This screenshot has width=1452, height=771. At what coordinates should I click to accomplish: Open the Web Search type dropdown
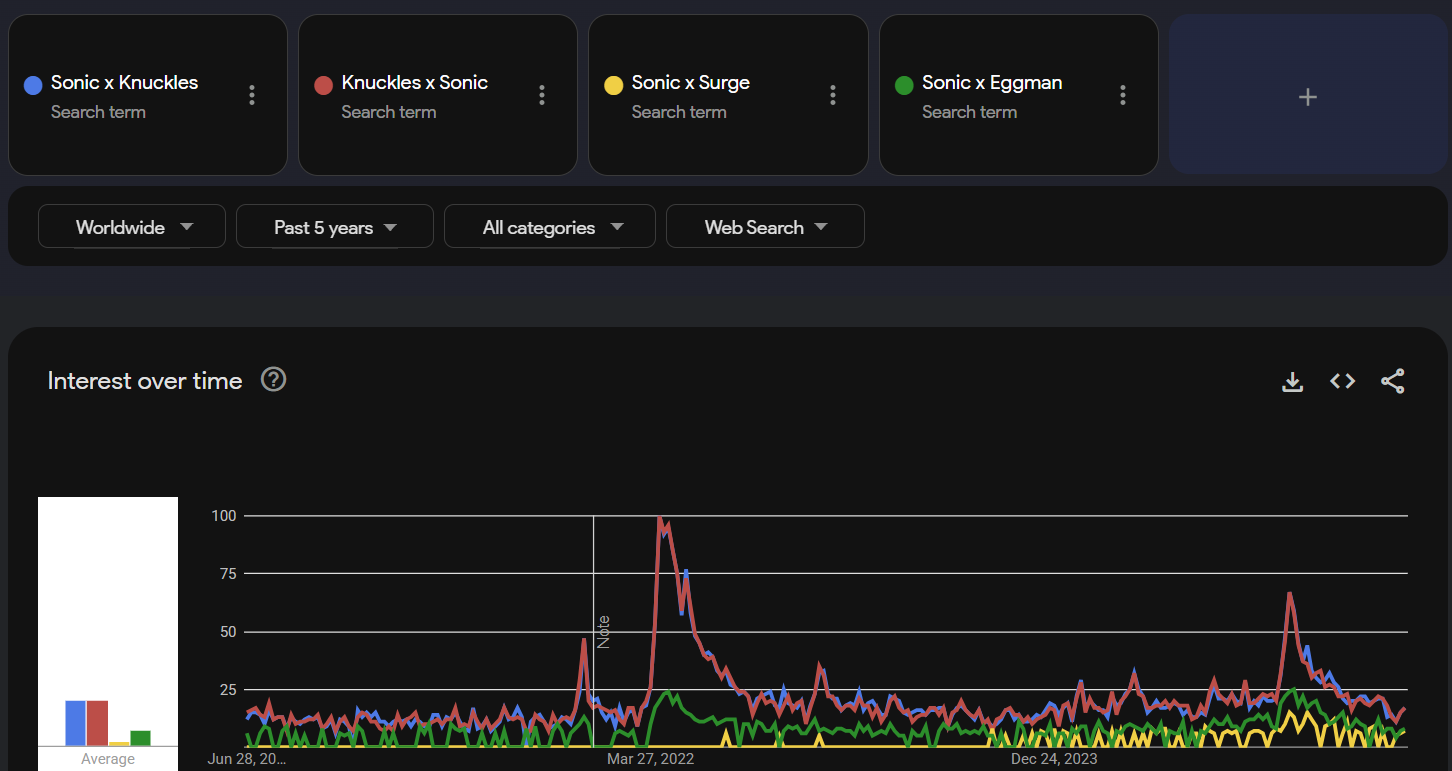765,227
